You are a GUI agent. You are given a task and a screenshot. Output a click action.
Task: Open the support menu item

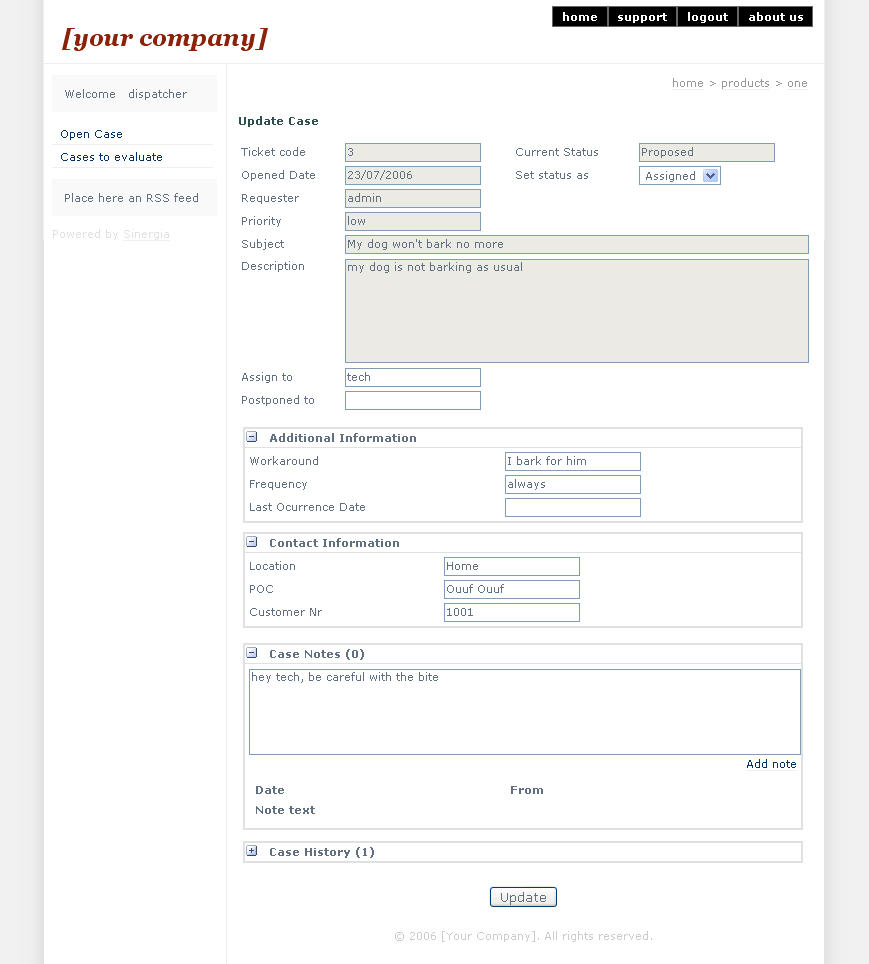[642, 17]
